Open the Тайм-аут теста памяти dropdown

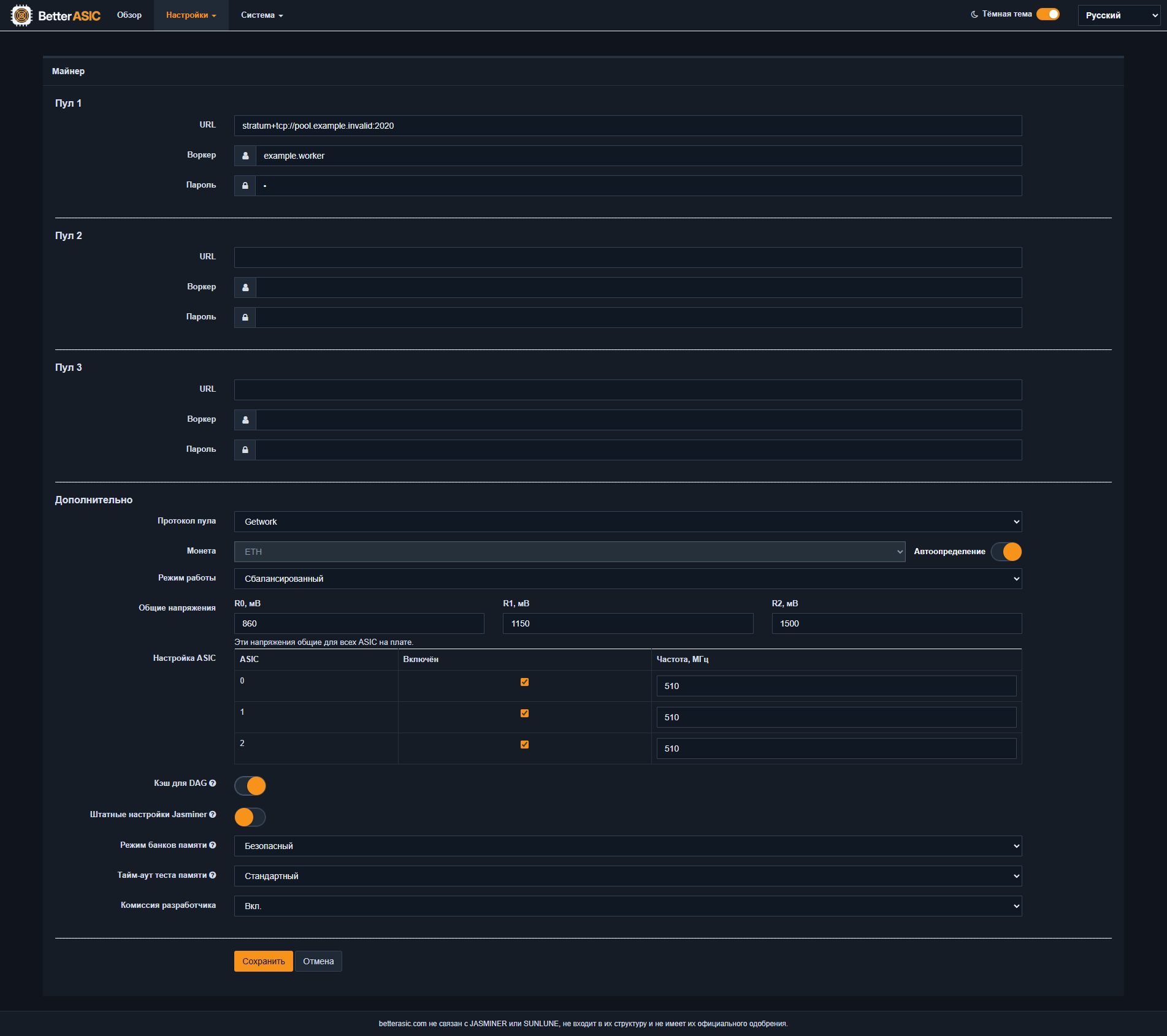click(628, 876)
